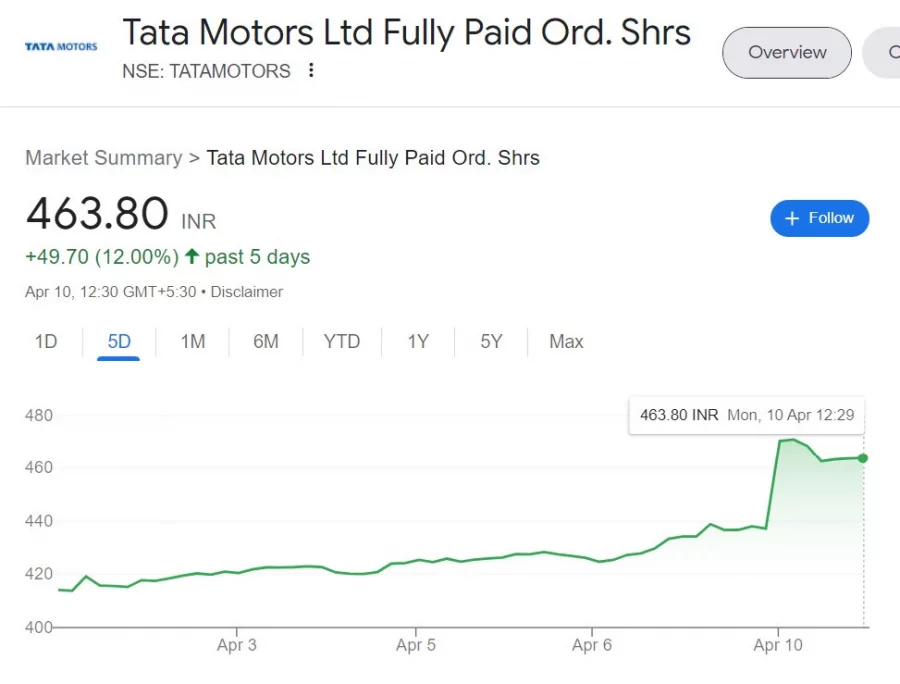Click the Tata Motors logo

[x=60, y=45]
